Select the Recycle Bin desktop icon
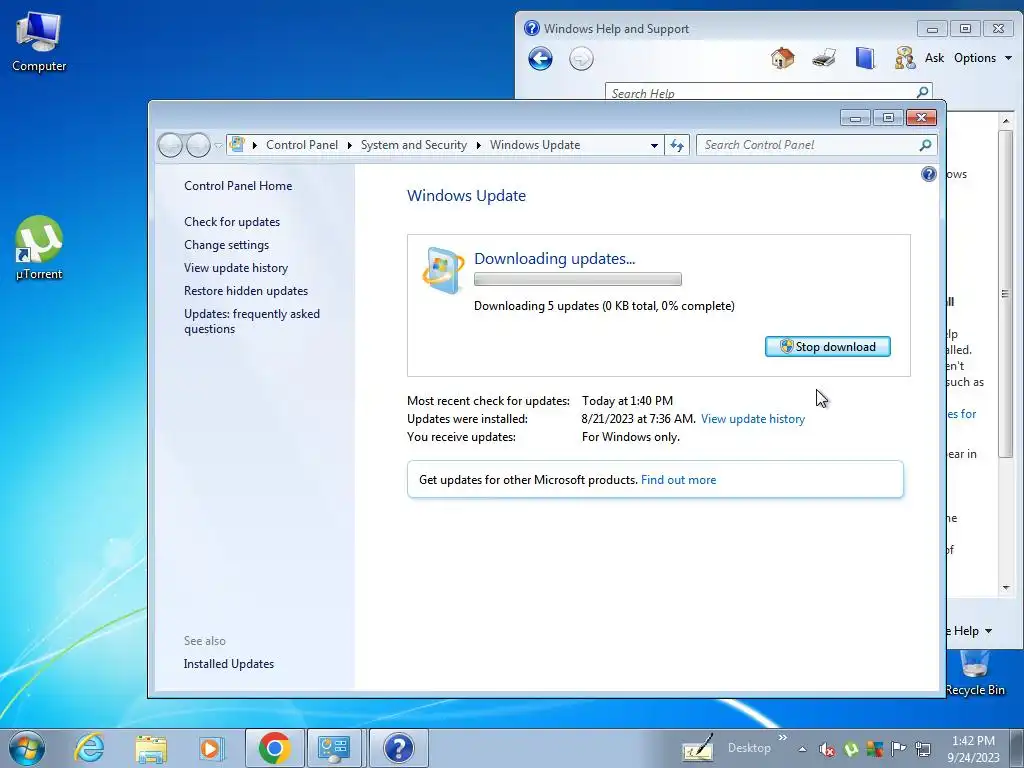This screenshot has height=768, width=1024. (x=975, y=675)
